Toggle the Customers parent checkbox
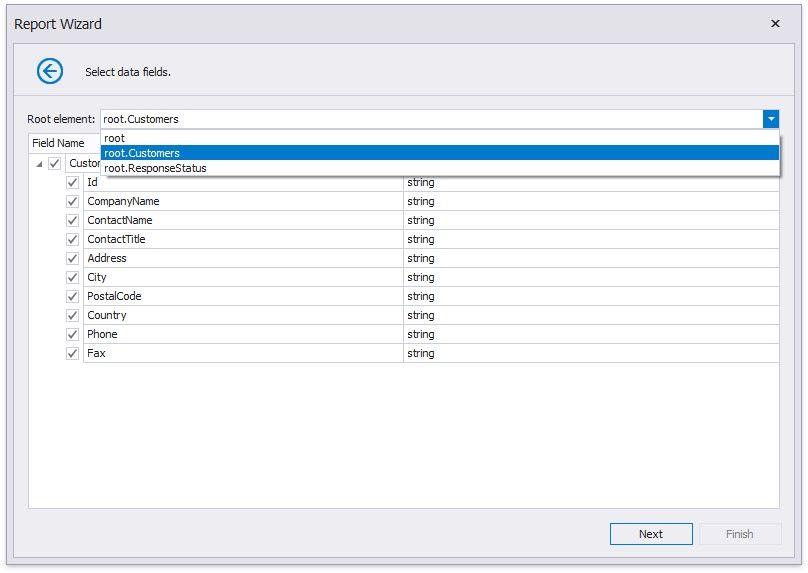Viewport: 808px width, 573px height. (x=55, y=164)
